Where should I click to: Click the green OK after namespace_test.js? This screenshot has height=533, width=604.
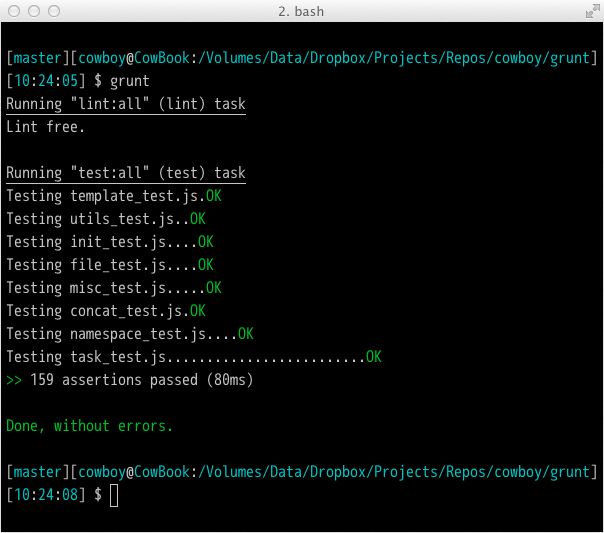[246, 334]
